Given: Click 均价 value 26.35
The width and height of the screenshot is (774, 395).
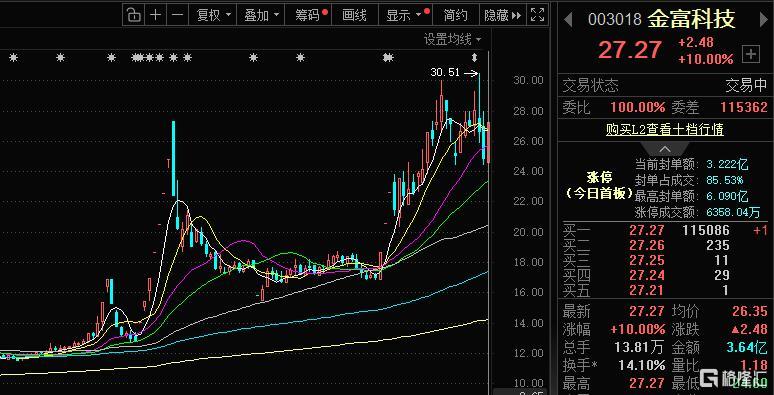Looking at the screenshot, I should pos(750,311).
